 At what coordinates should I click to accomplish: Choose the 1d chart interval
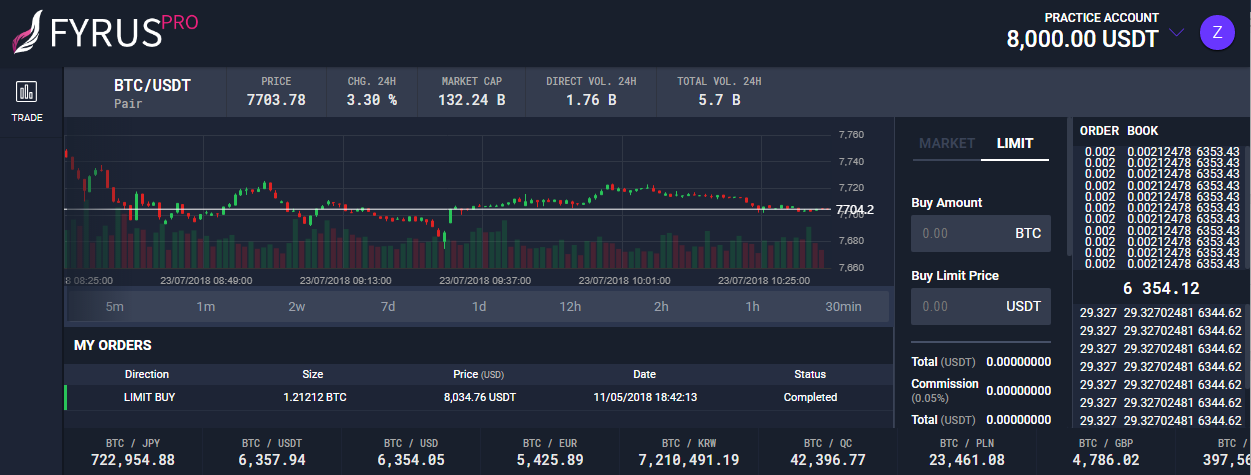[479, 306]
